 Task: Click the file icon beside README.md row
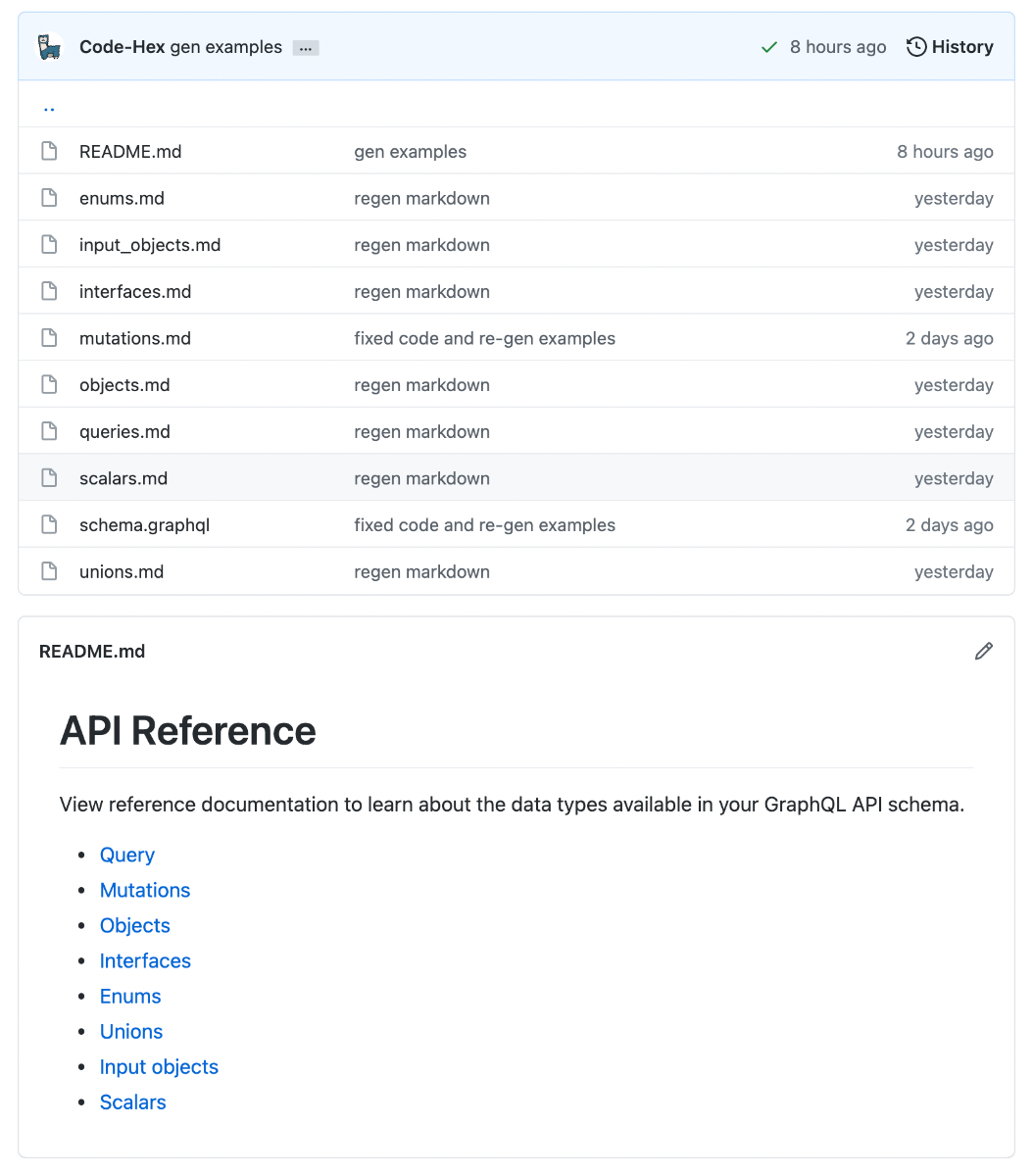(x=49, y=151)
